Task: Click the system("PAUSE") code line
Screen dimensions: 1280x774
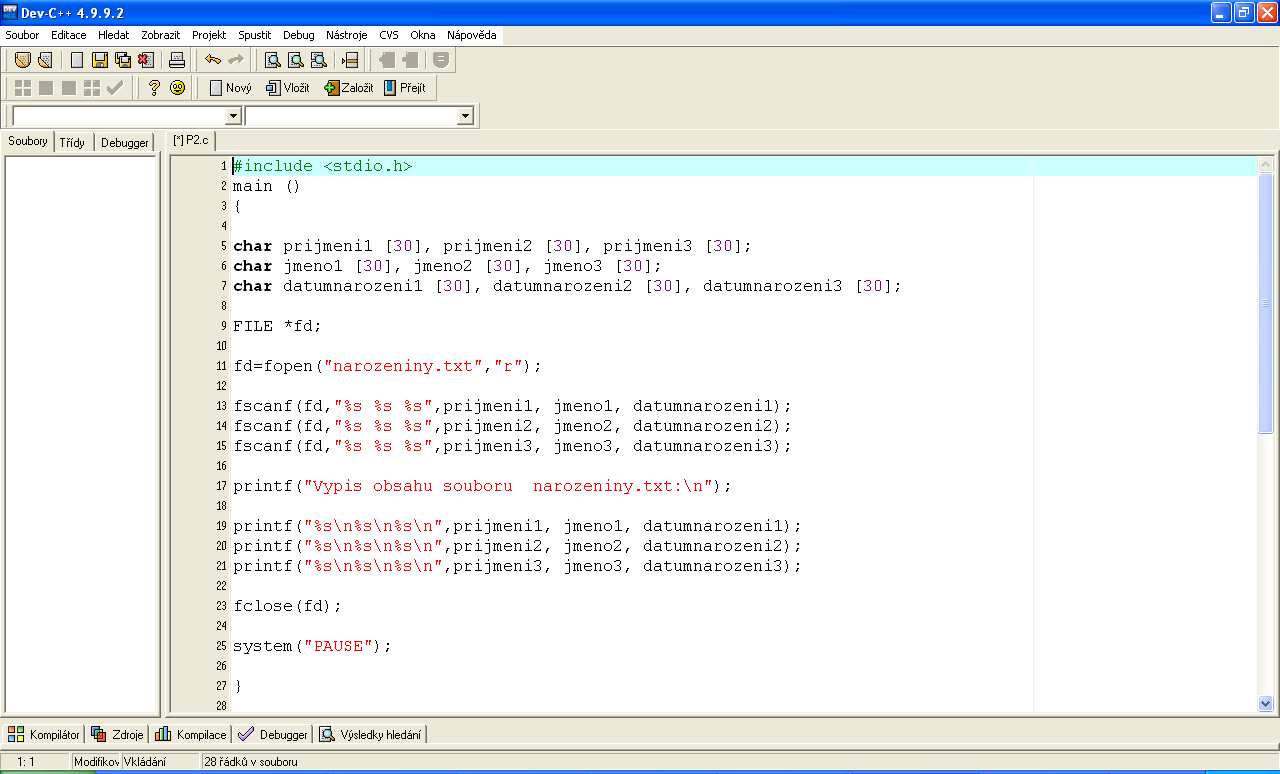Action: coord(312,646)
